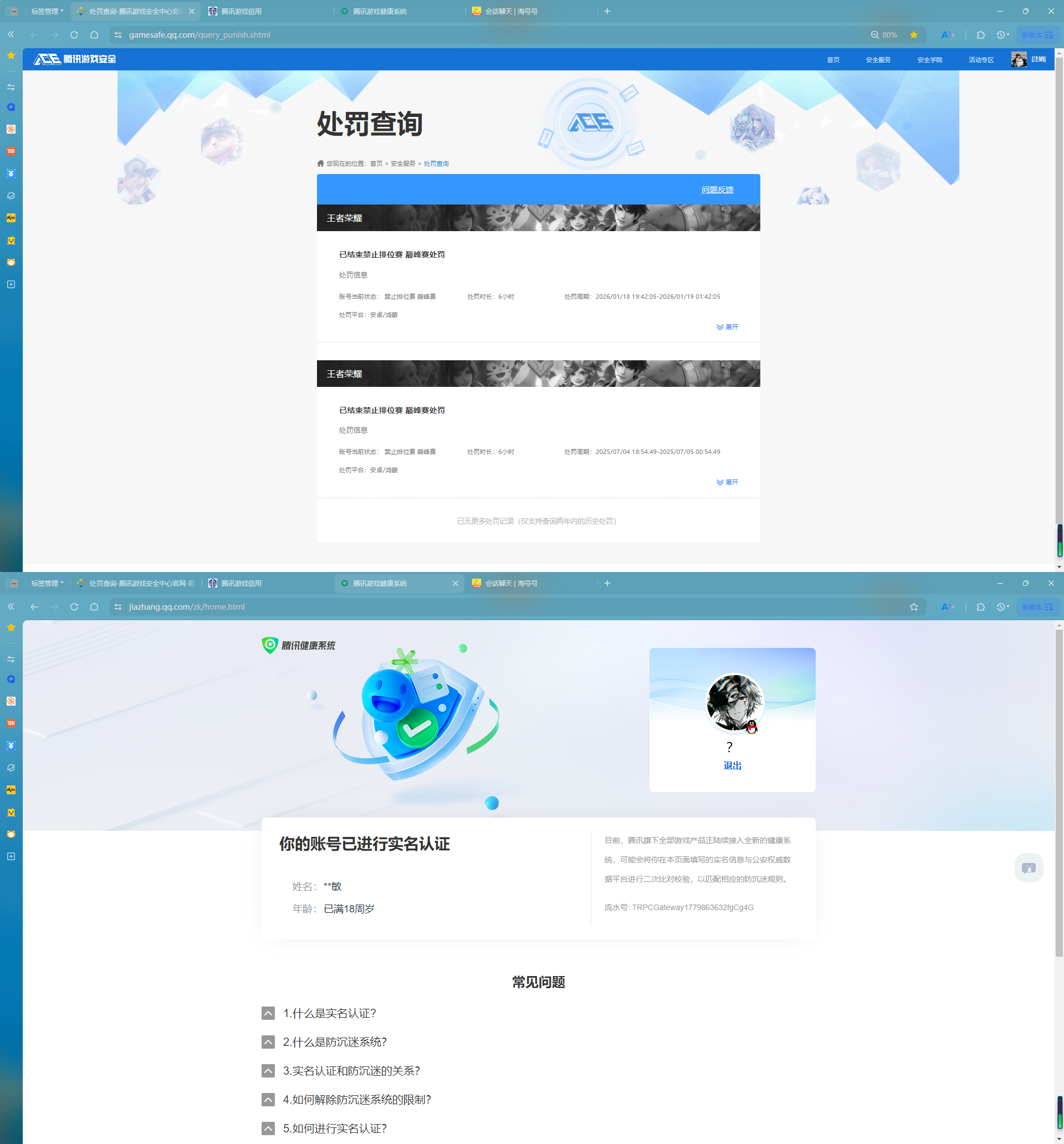Open 安全服务 in the ACE top navigation
Viewport: 1064px width, 1144px height.
878,60
